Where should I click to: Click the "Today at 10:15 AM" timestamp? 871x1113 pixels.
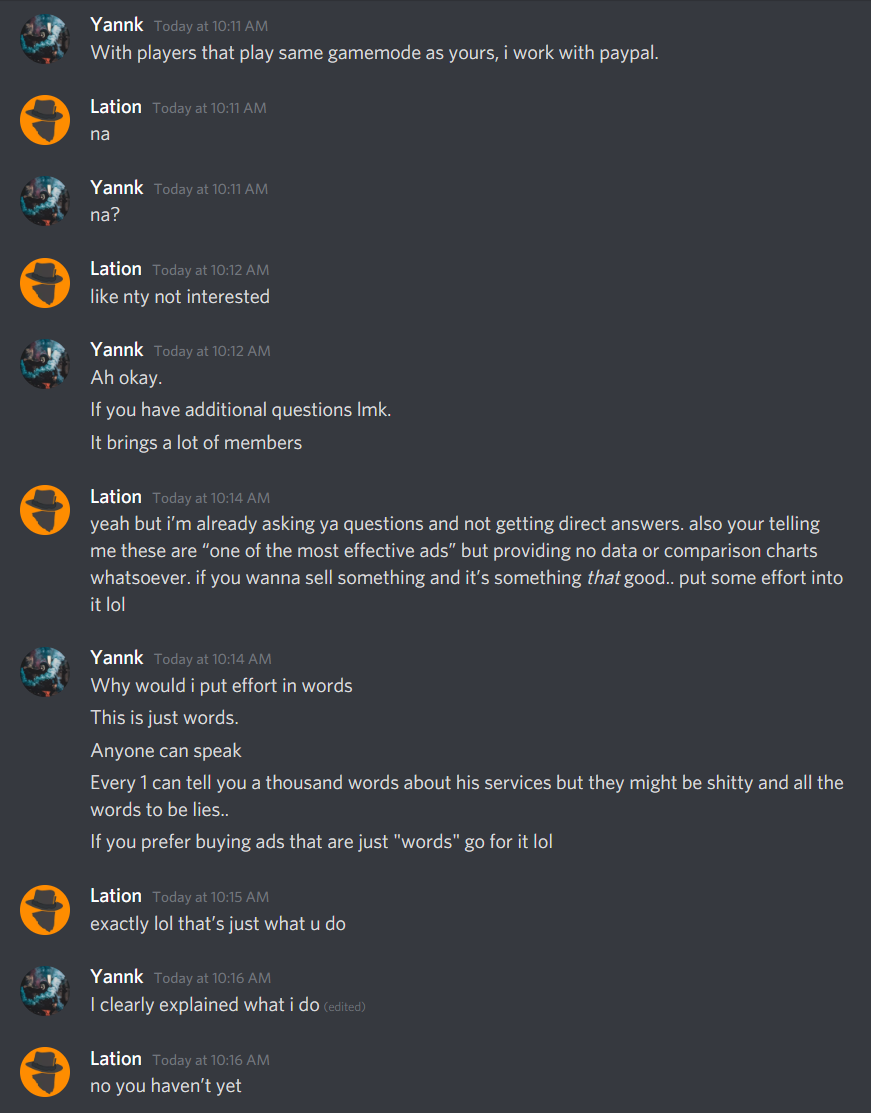[x=210, y=897]
